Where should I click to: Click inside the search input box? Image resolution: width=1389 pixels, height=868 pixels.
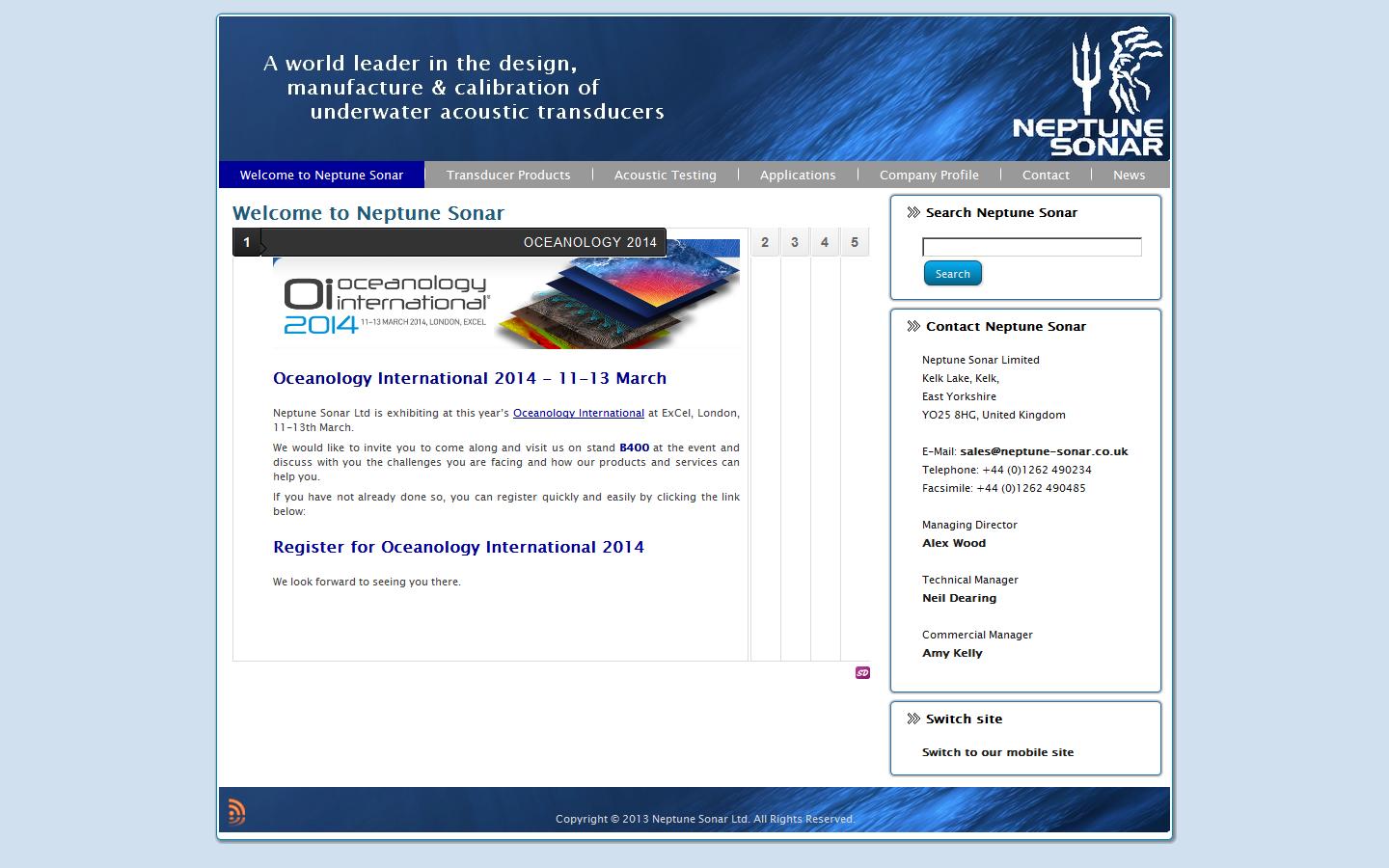tap(1030, 246)
